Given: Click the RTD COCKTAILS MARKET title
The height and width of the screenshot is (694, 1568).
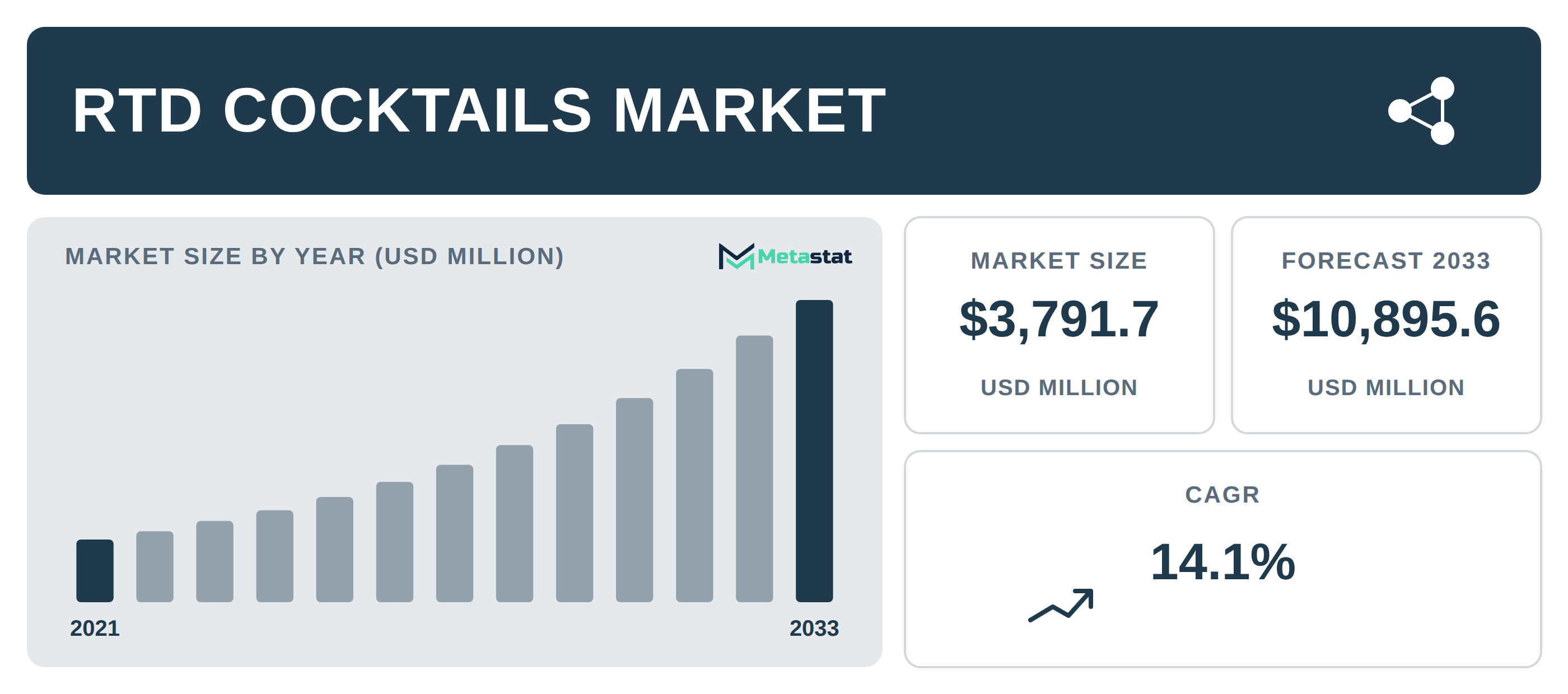Looking at the screenshot, I should 479,110.
